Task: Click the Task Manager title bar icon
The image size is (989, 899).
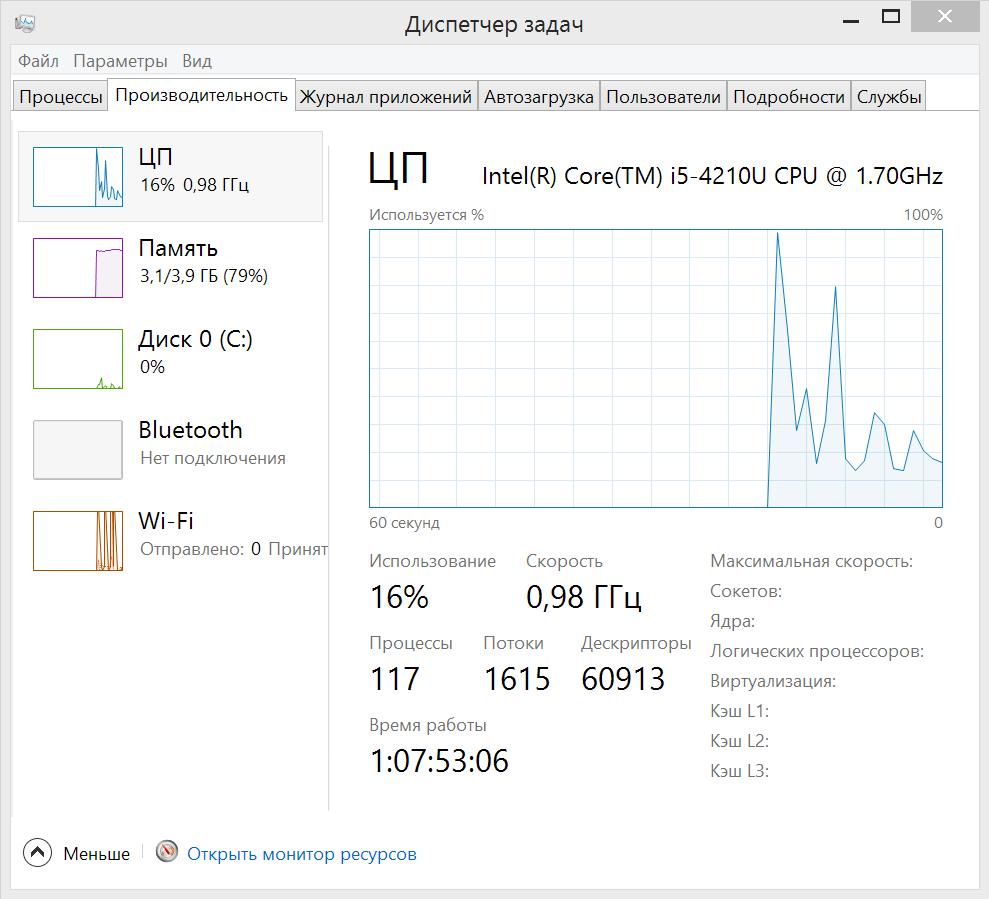Action: (27, 23)
